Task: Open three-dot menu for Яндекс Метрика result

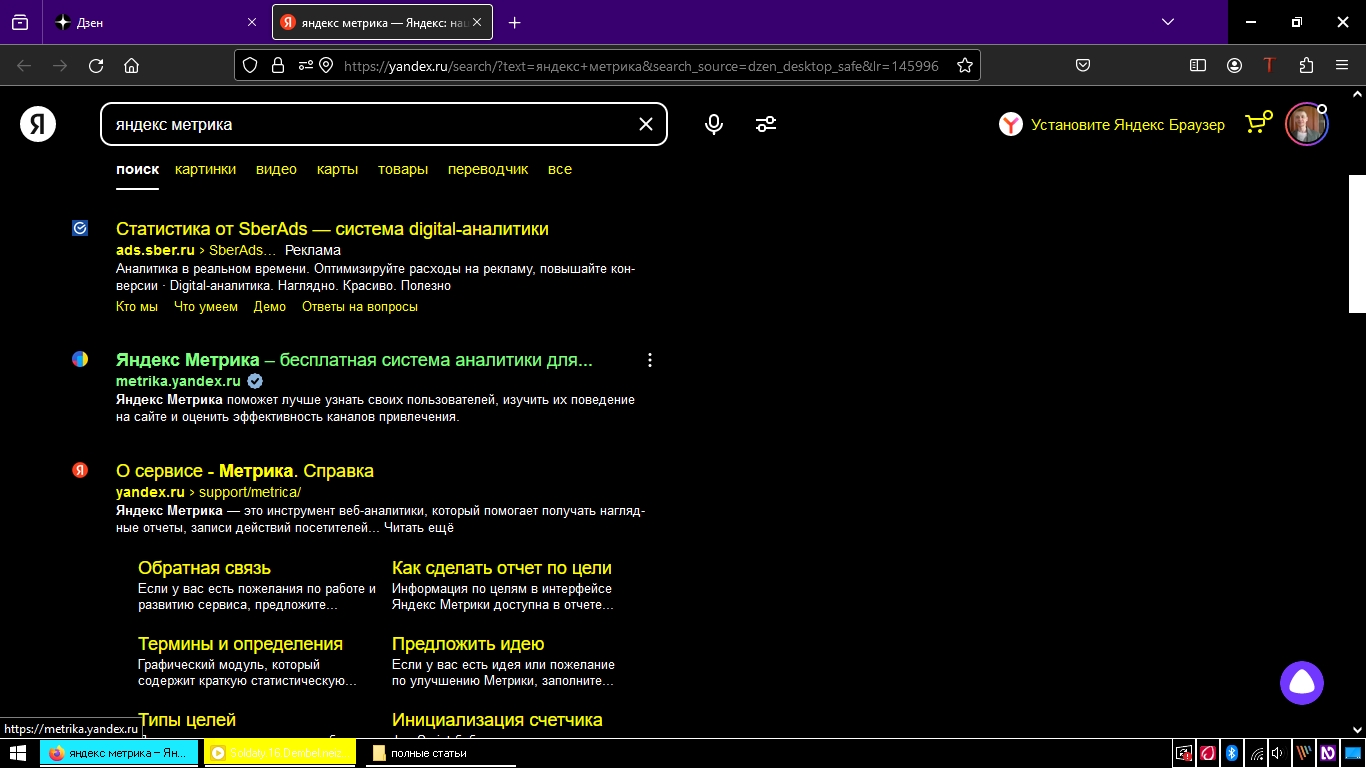Action: 650,360
